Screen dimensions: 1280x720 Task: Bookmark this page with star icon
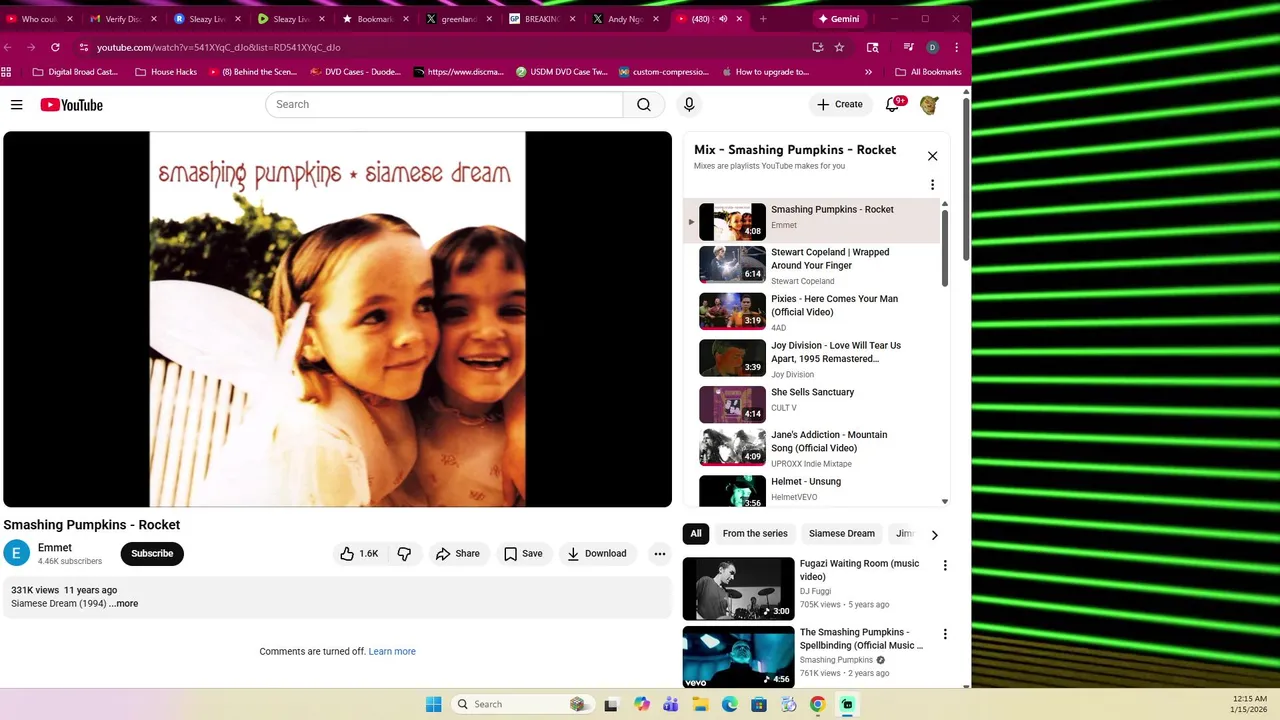tap(839, 47)
